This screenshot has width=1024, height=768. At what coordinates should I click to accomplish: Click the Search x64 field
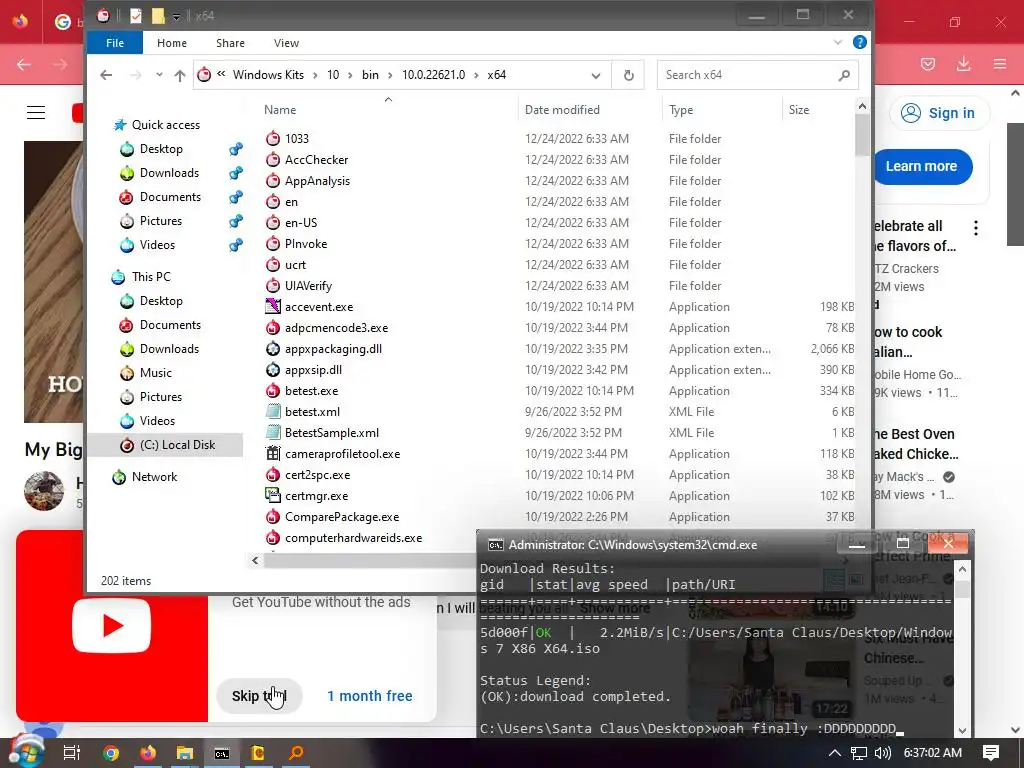tap(756, 75)
